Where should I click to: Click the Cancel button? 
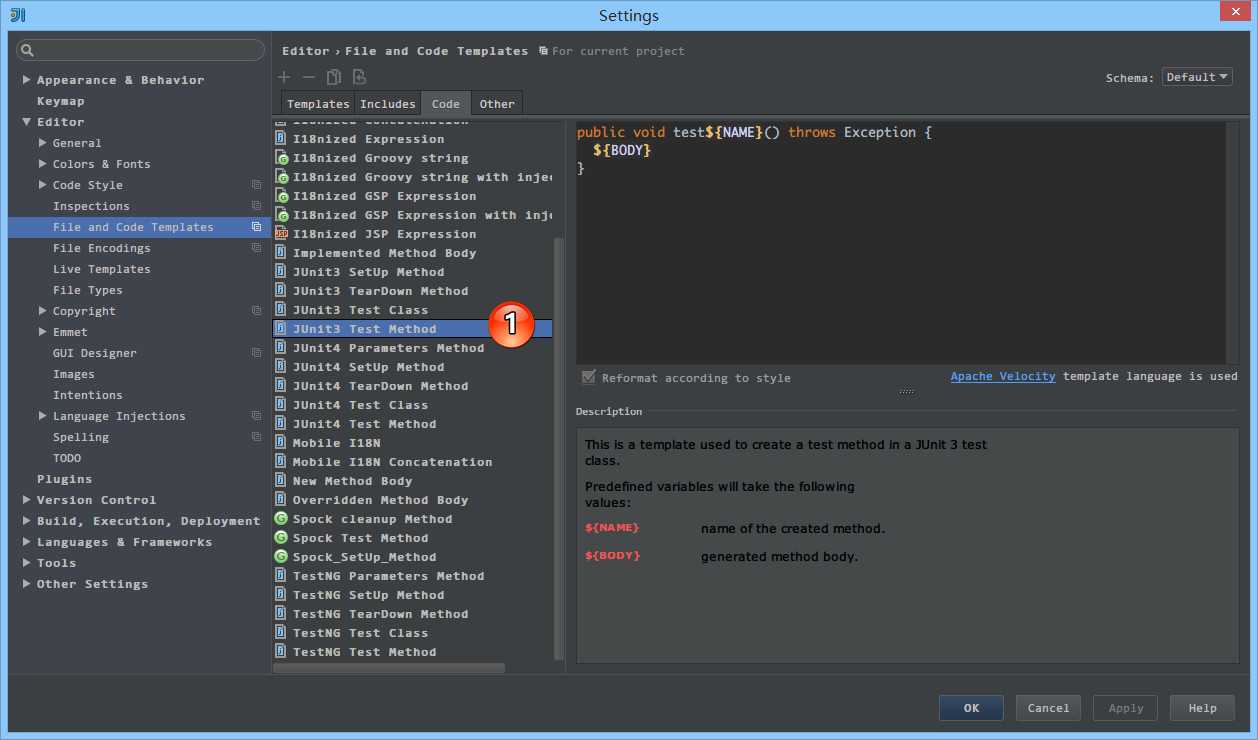click(1048, 708)
